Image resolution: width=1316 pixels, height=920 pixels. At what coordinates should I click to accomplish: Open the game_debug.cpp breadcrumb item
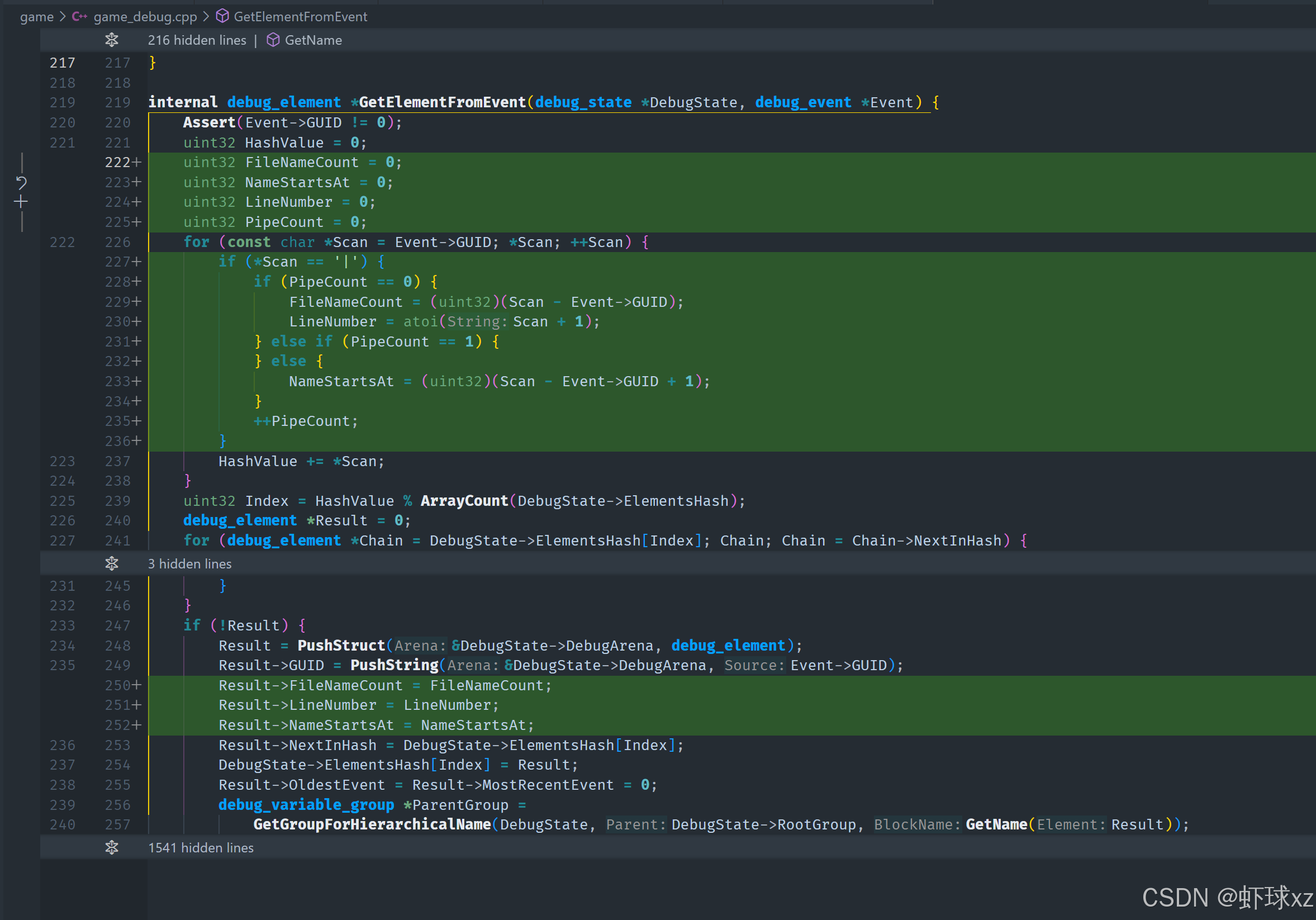pyautogui.click(x=145, y=17)
